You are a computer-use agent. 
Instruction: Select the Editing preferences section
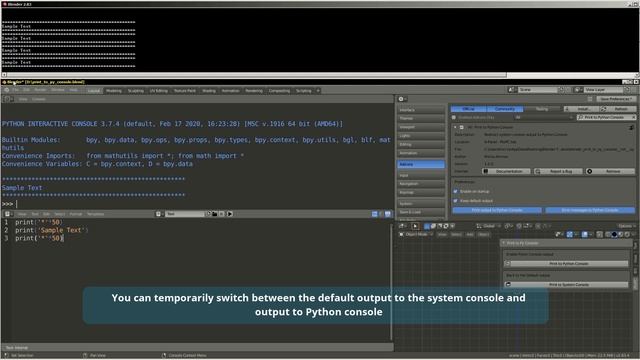[421, 144]
